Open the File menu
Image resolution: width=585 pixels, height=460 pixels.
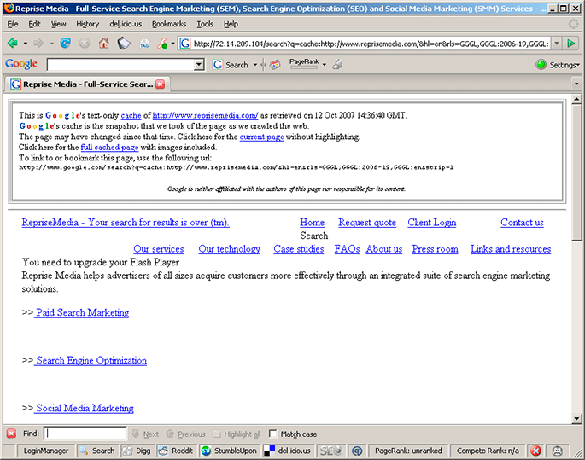(x=13, y=24)
